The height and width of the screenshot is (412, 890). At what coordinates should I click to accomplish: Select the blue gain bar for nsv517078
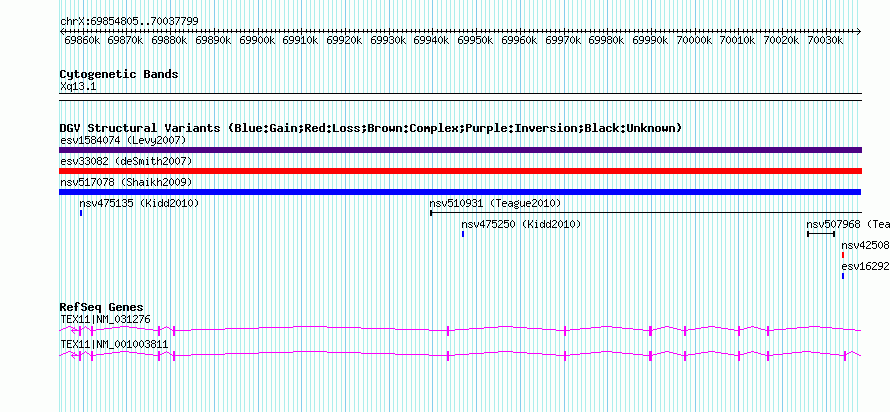(460, 192)
